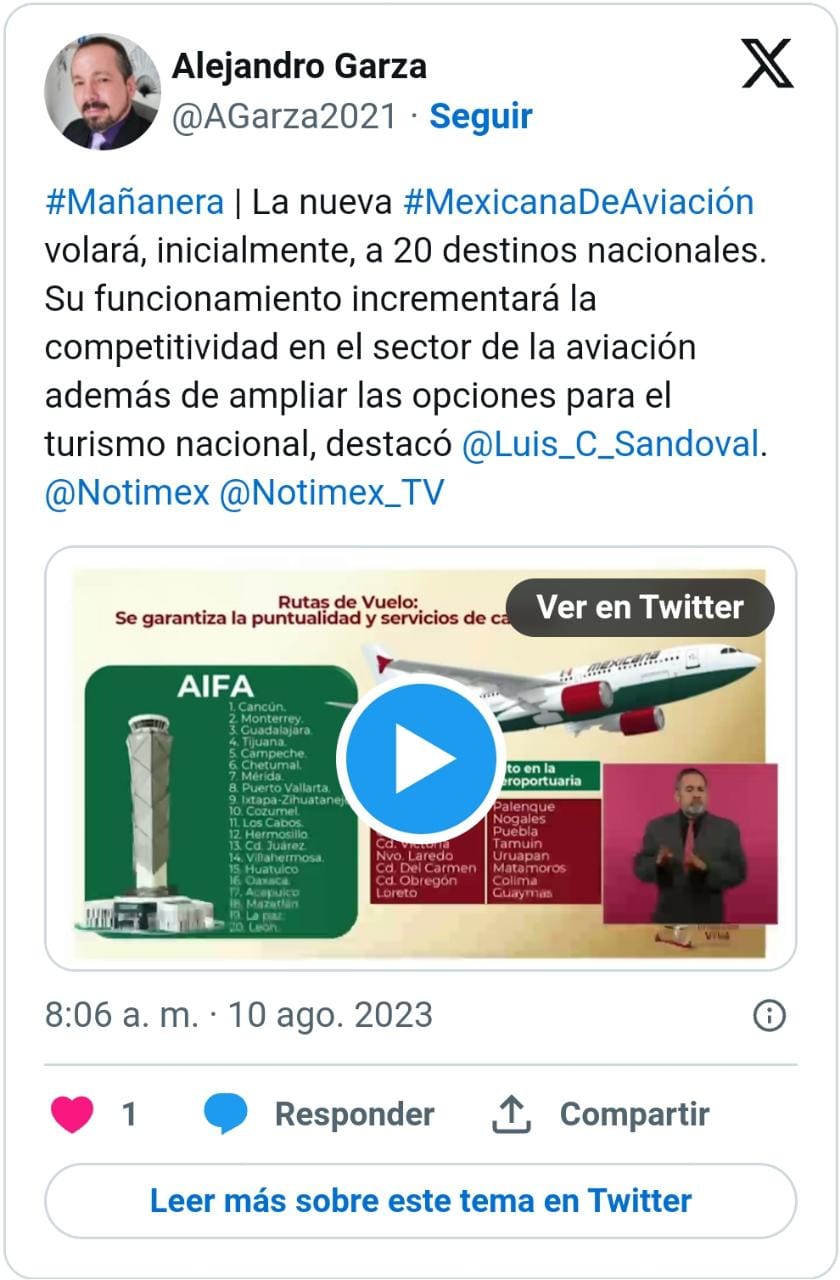Visit the @Luis_C_Sandoval mention
Screen dimensions: 840x1280
tap(611, 444)
